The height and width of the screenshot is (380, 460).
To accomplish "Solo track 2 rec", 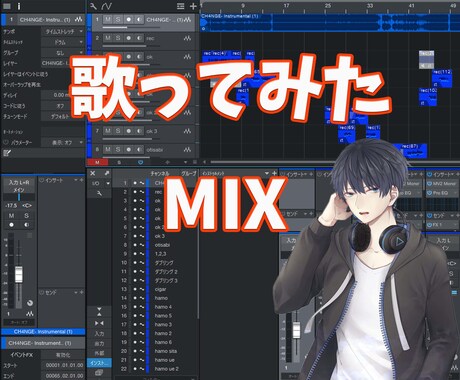I will 118,38.
